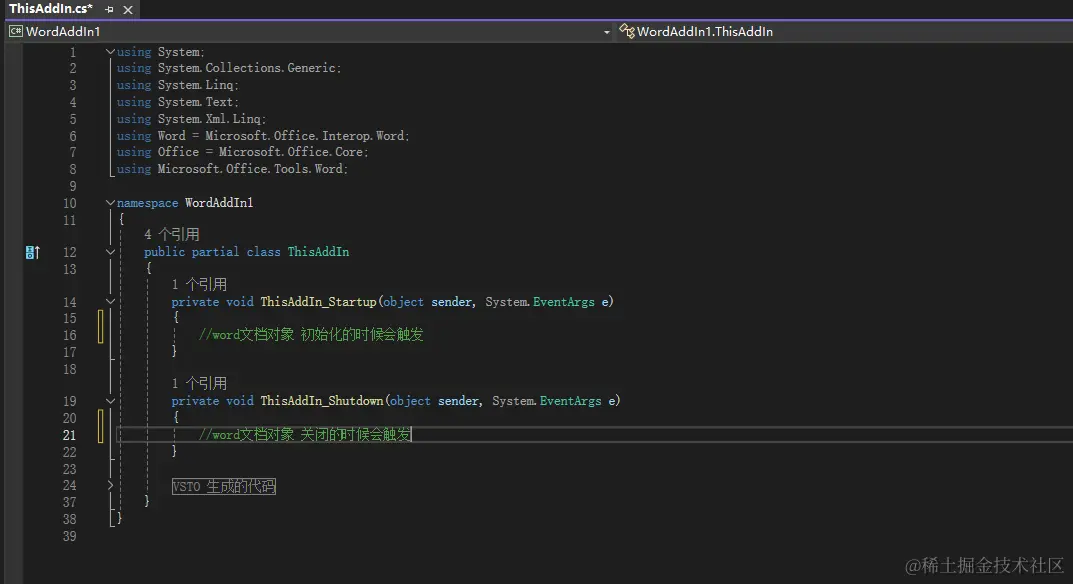Click 'Microsoft.Office.Core' on line 7

292,152
